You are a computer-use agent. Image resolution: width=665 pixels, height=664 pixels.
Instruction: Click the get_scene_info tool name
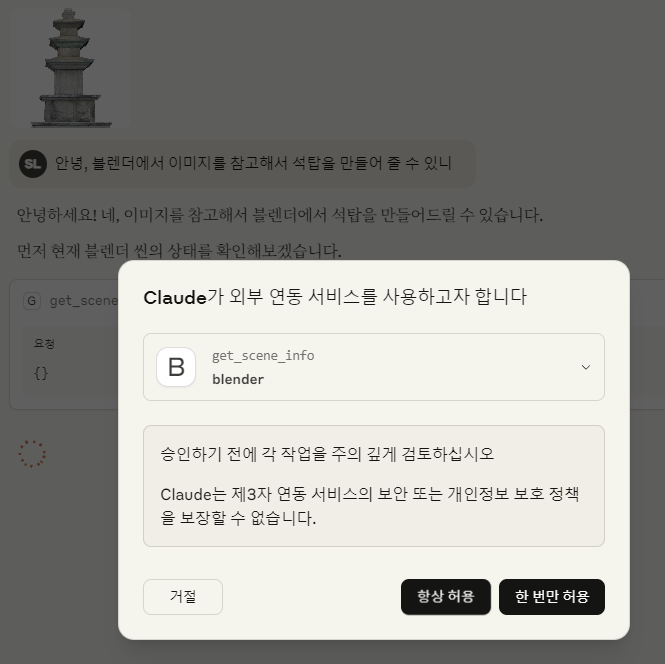(x=263, y=355)
